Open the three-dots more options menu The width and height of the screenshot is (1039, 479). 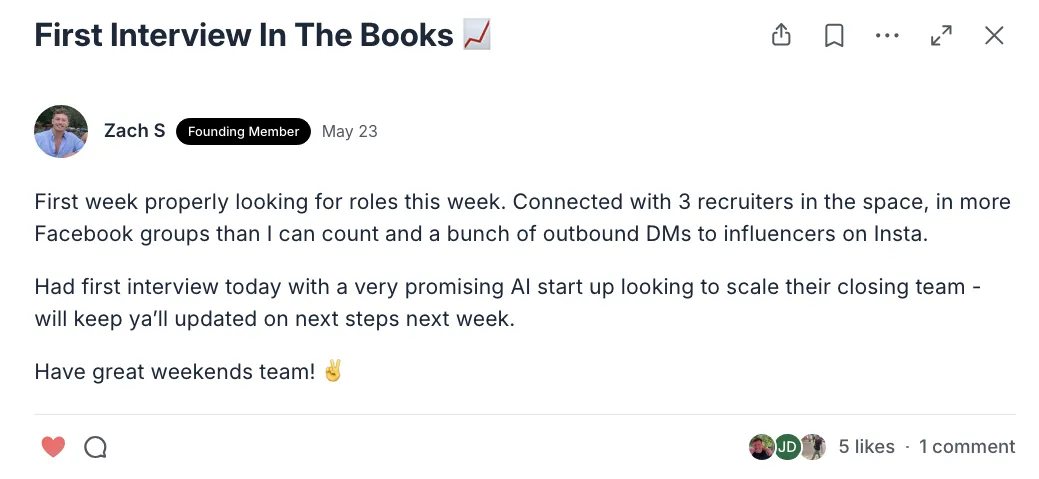pyautogui.click(x=887, y=36)
